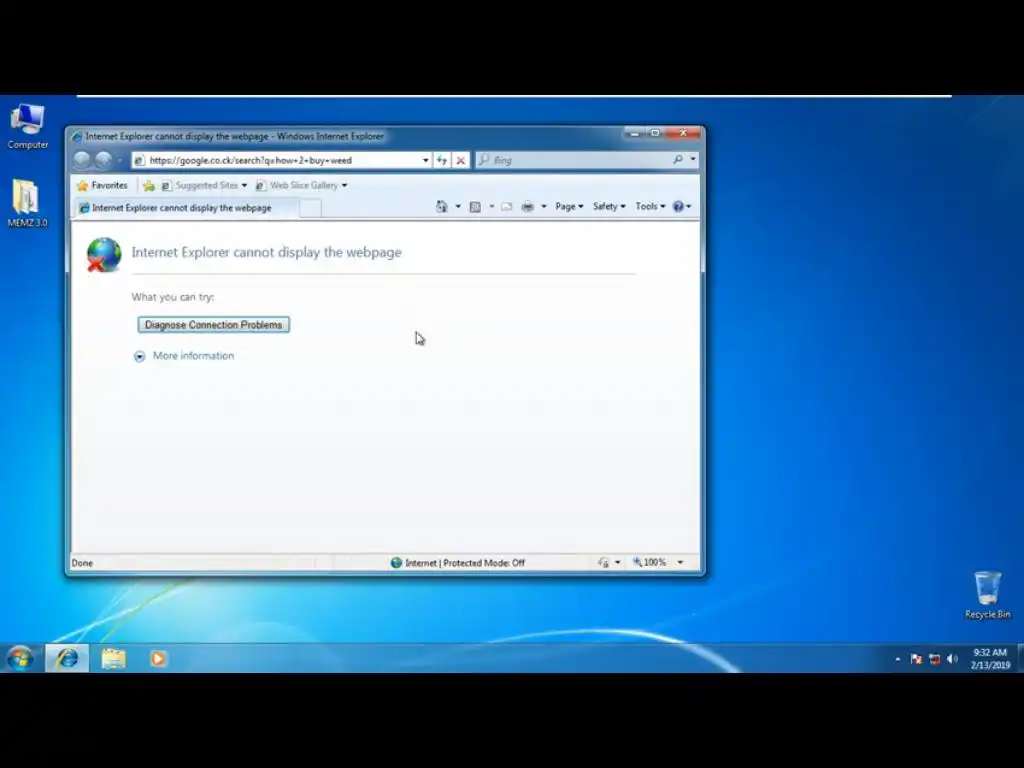Viewport: 1024px width, 768px height.
Task: Select the 'Internet Explorer cannot display the webpage' tab
Action: [186, 208]
